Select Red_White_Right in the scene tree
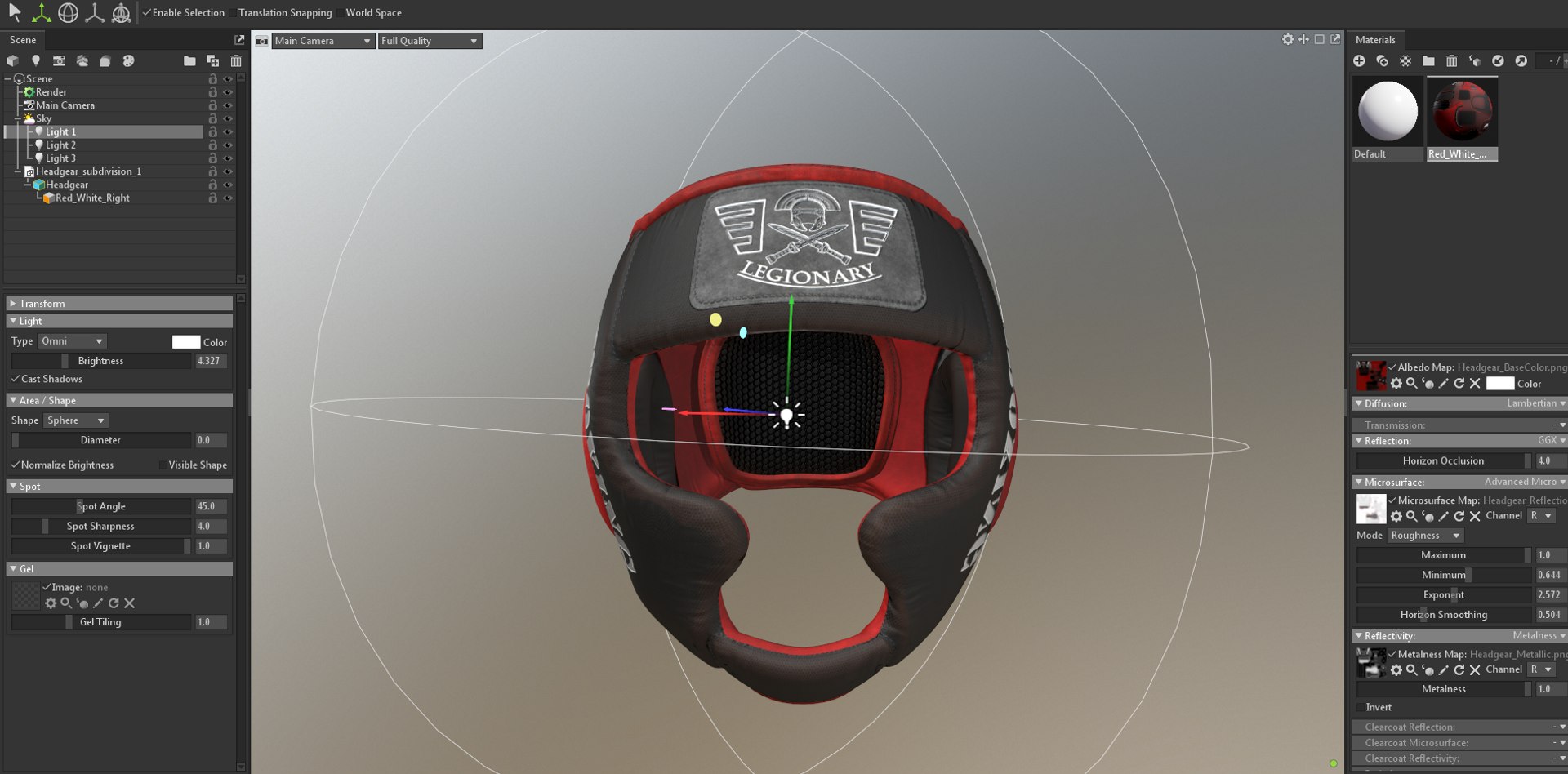Viewport: 1568px width, 774px height. tap(92, 198)
